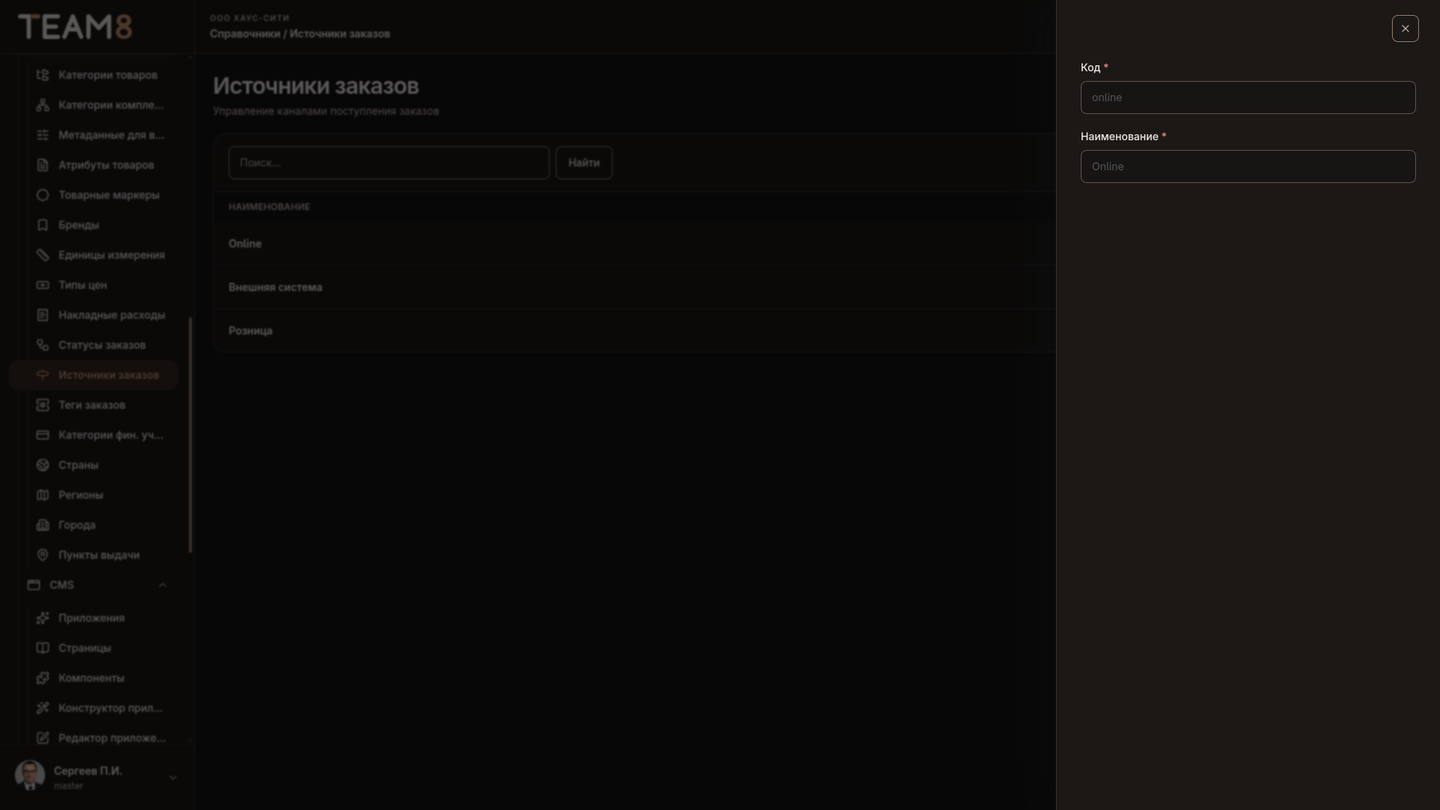The width and height of the screenshot is (1440, 810).
Task: Click the Код input field
Action: (x=1248, y=97)
